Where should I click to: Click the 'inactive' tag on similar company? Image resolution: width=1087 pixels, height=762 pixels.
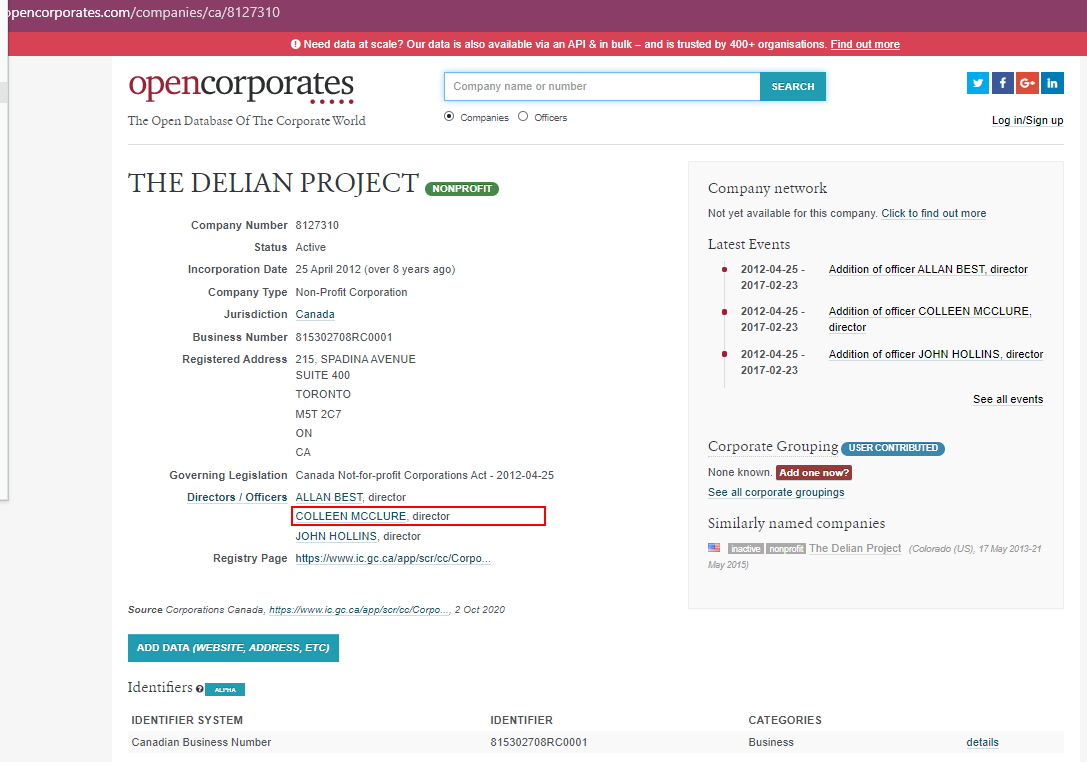click(x=746, y=548)
